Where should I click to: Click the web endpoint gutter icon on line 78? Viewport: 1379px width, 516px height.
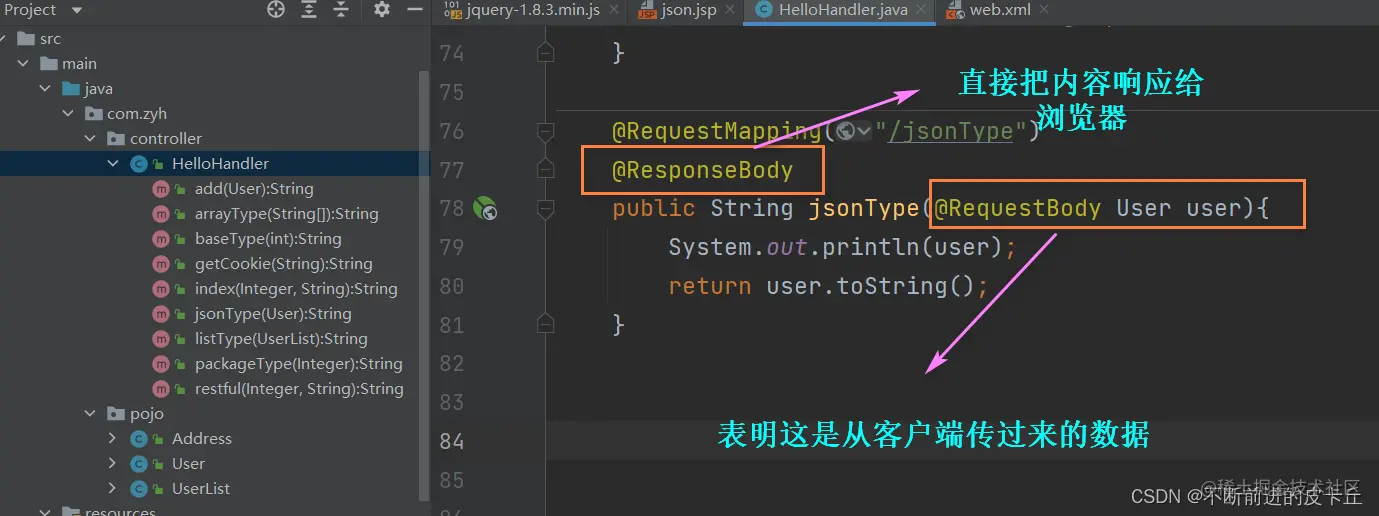tap(485, 208)
